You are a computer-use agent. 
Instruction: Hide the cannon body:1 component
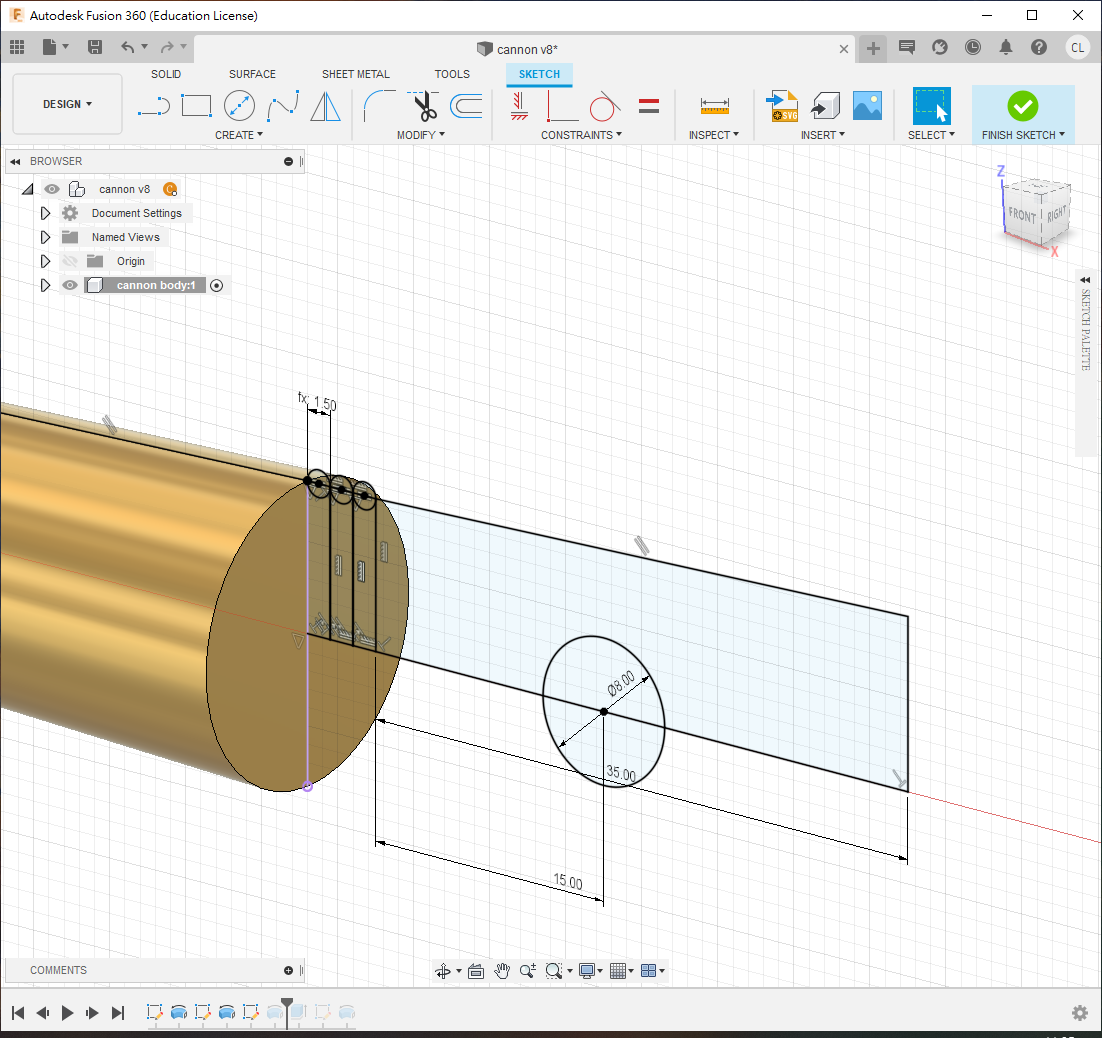pos(70,285)
